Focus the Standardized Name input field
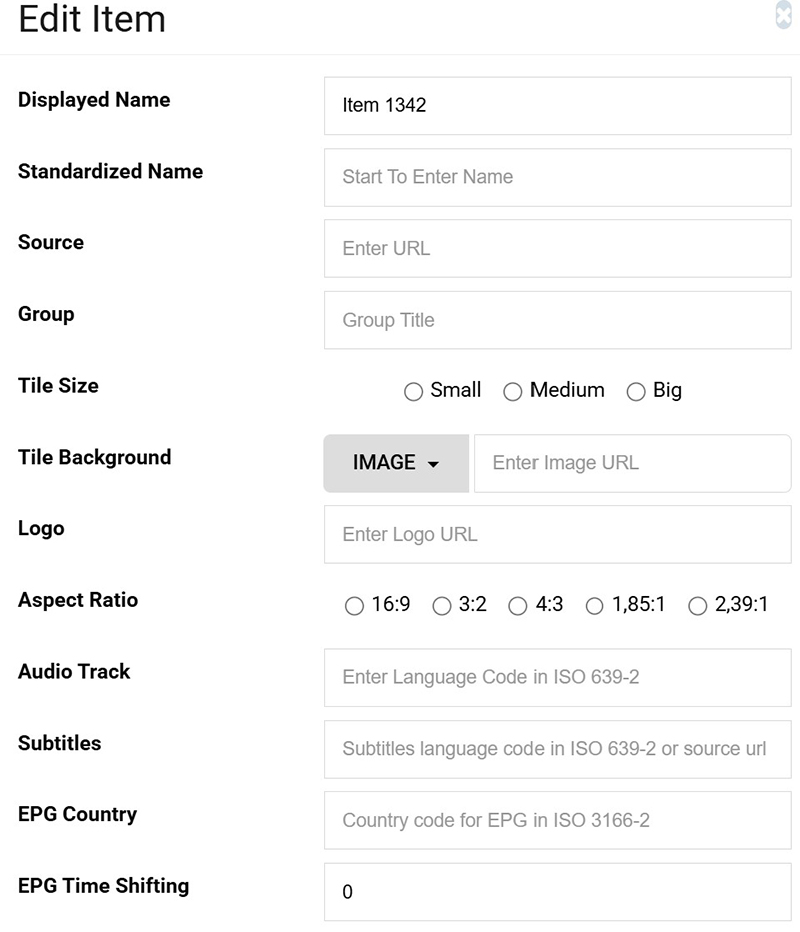This screenshot has width=800, height=932. (x=558, y=178)
